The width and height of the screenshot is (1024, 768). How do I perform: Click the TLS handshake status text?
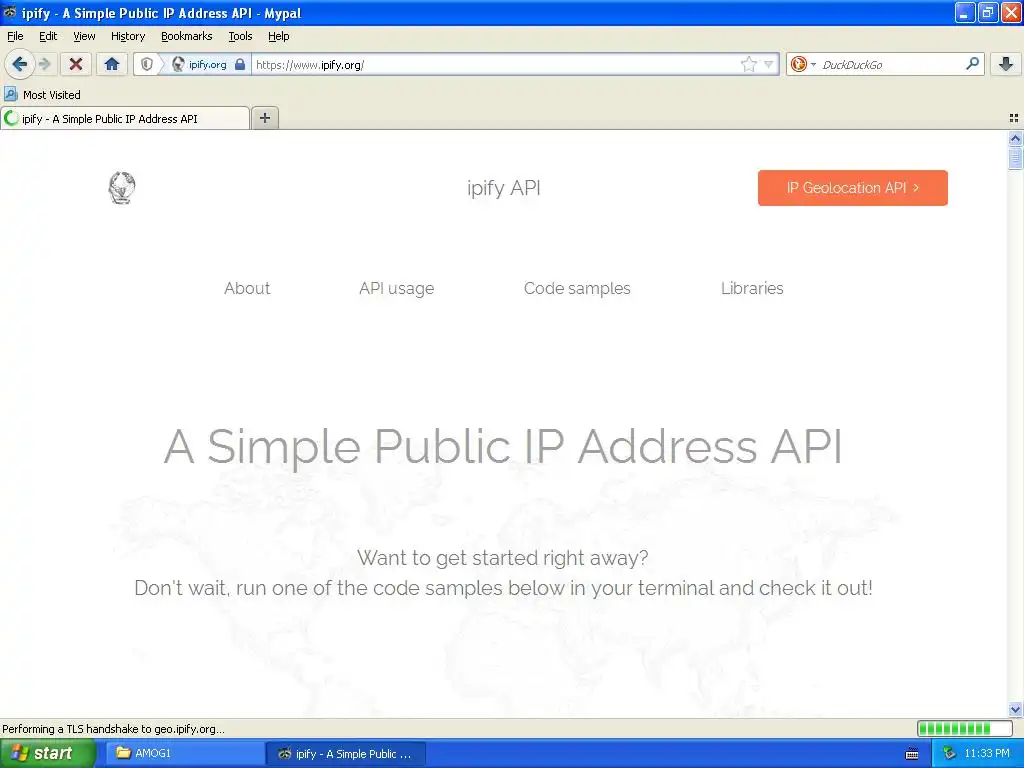tap(114, 729)
